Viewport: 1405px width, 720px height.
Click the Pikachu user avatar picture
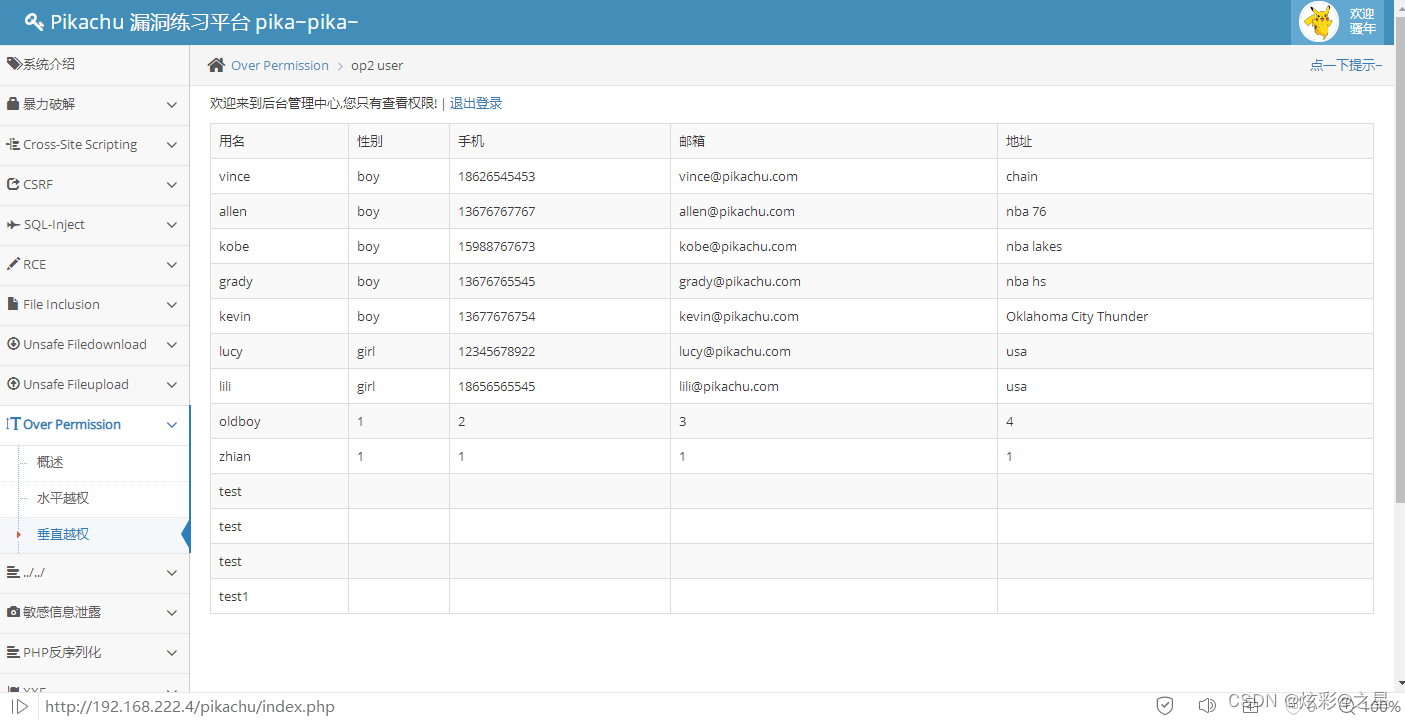pos(1318,21)
